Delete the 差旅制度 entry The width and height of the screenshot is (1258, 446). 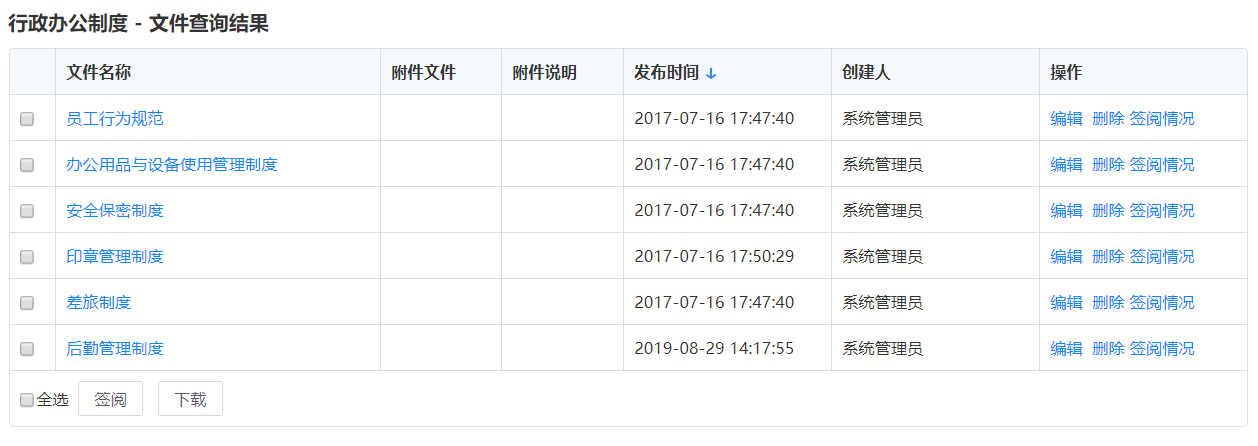coord(1108,303)
